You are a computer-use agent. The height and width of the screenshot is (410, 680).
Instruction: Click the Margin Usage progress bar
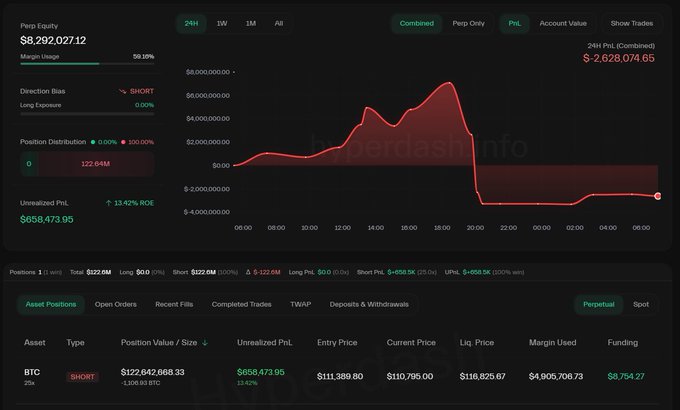(x=87, y=64)
